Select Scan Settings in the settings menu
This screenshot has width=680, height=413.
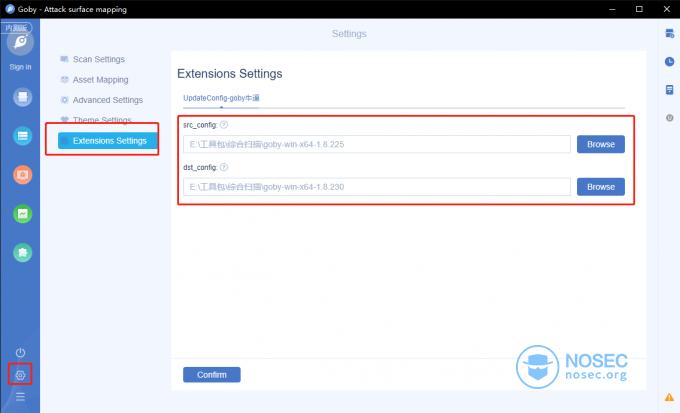coord(93,59)
